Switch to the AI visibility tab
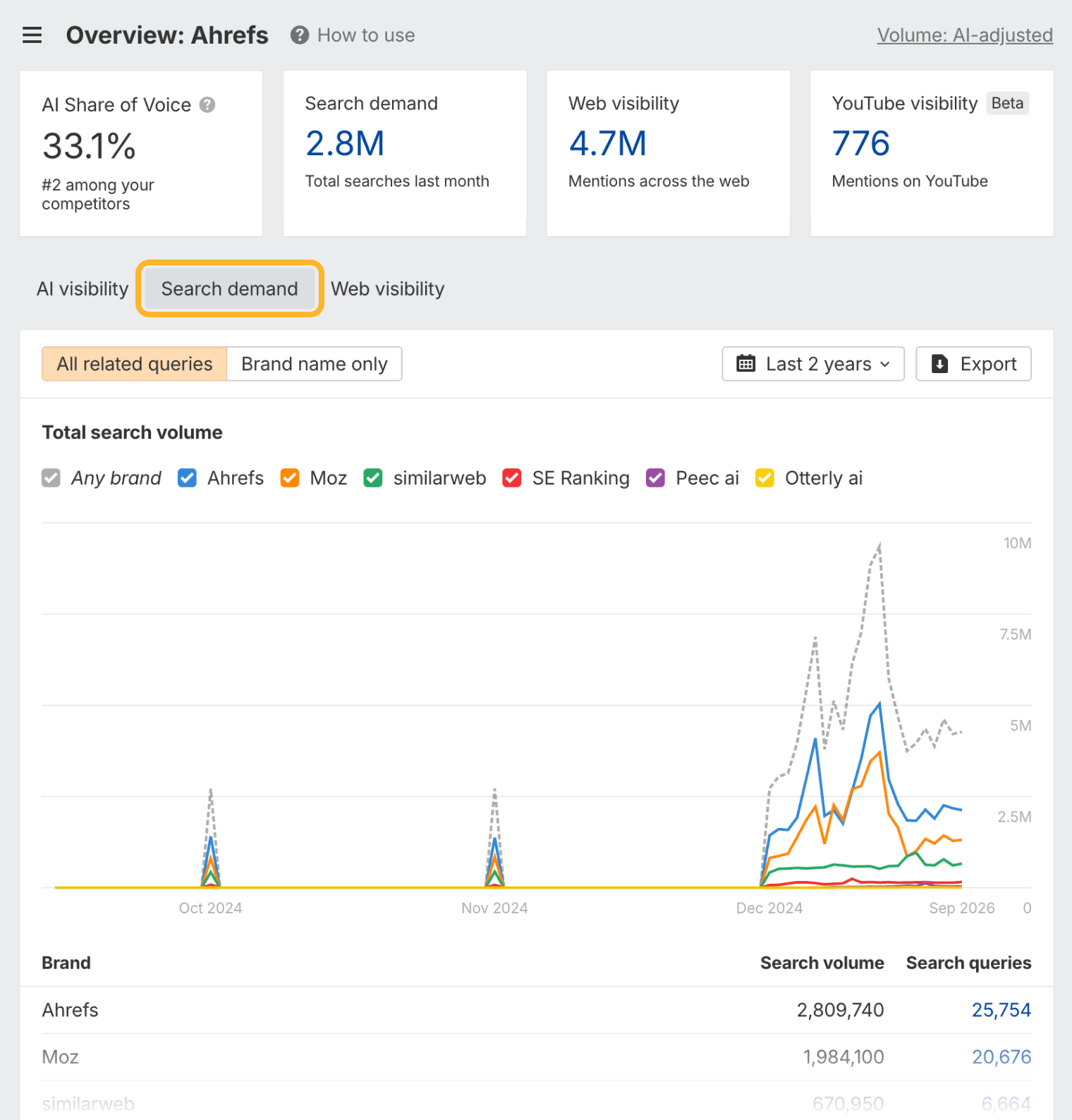Image resolution: width=1072 pixels, height=1120 pixels. coord(83,289)
